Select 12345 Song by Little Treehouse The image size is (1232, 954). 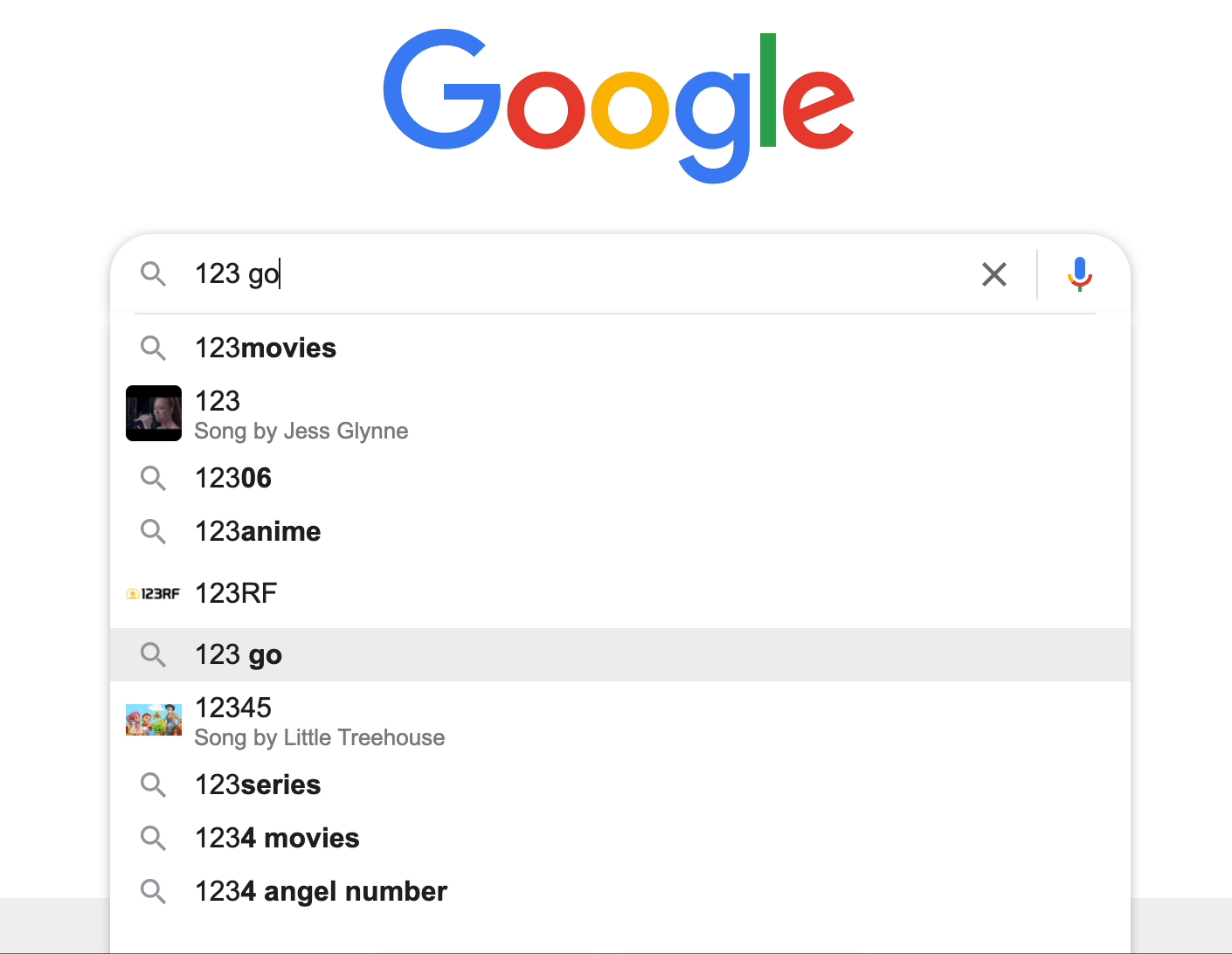620,721
